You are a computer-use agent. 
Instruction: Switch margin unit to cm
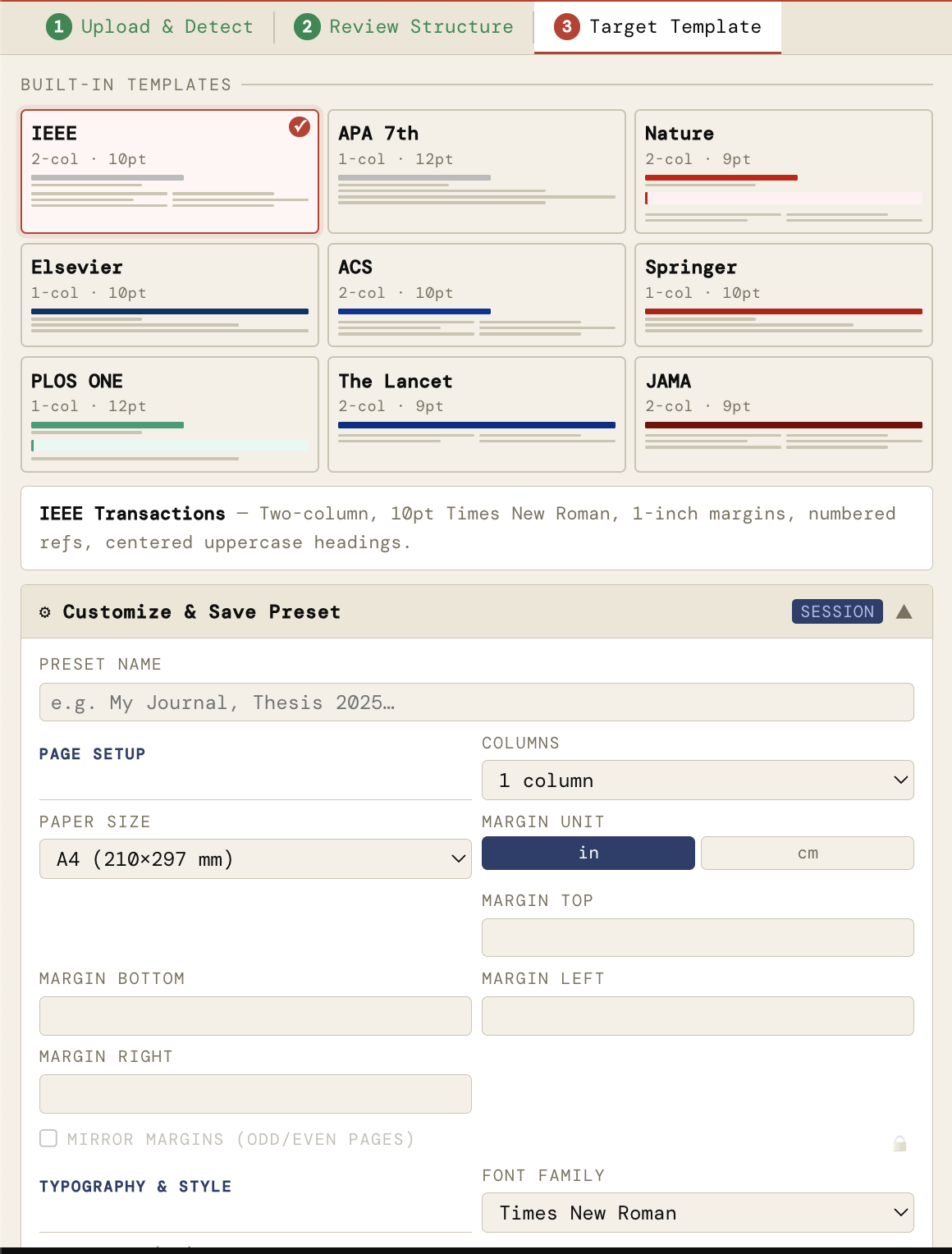(x=807, y=854)
